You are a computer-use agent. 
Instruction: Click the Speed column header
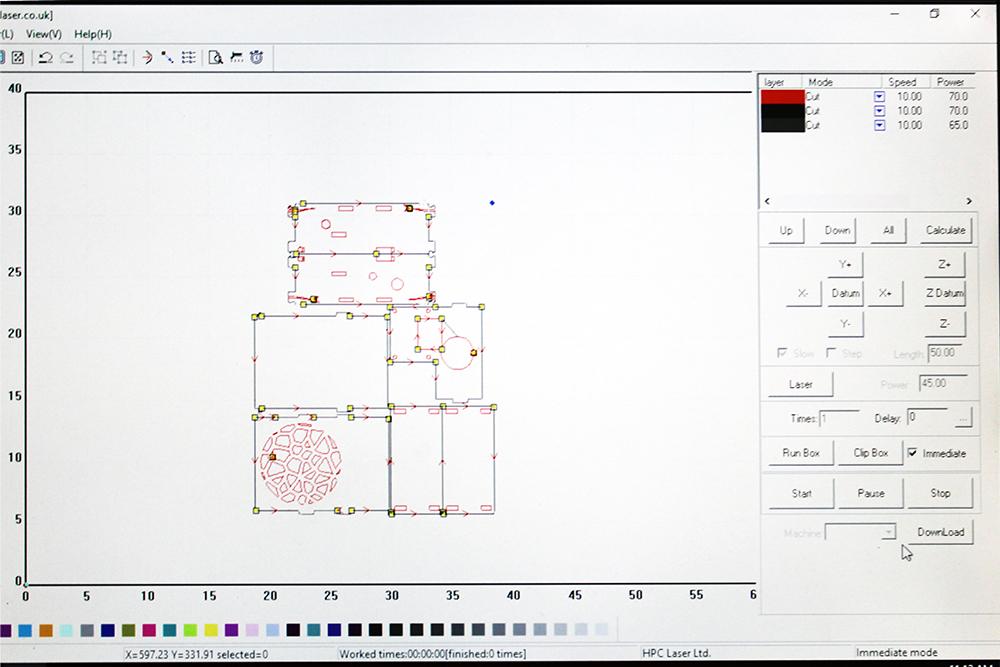click(902, 82)
